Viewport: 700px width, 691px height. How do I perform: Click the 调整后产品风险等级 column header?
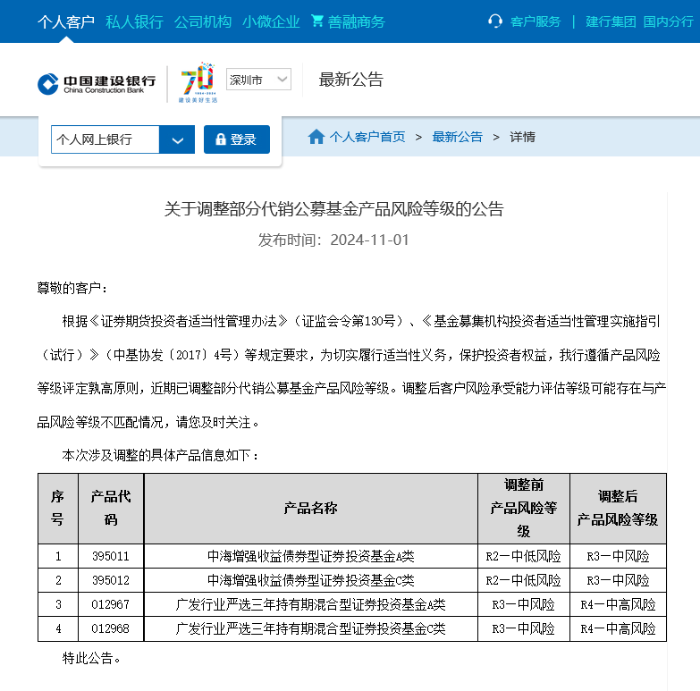pyautogui.click(x=618, y=508)
